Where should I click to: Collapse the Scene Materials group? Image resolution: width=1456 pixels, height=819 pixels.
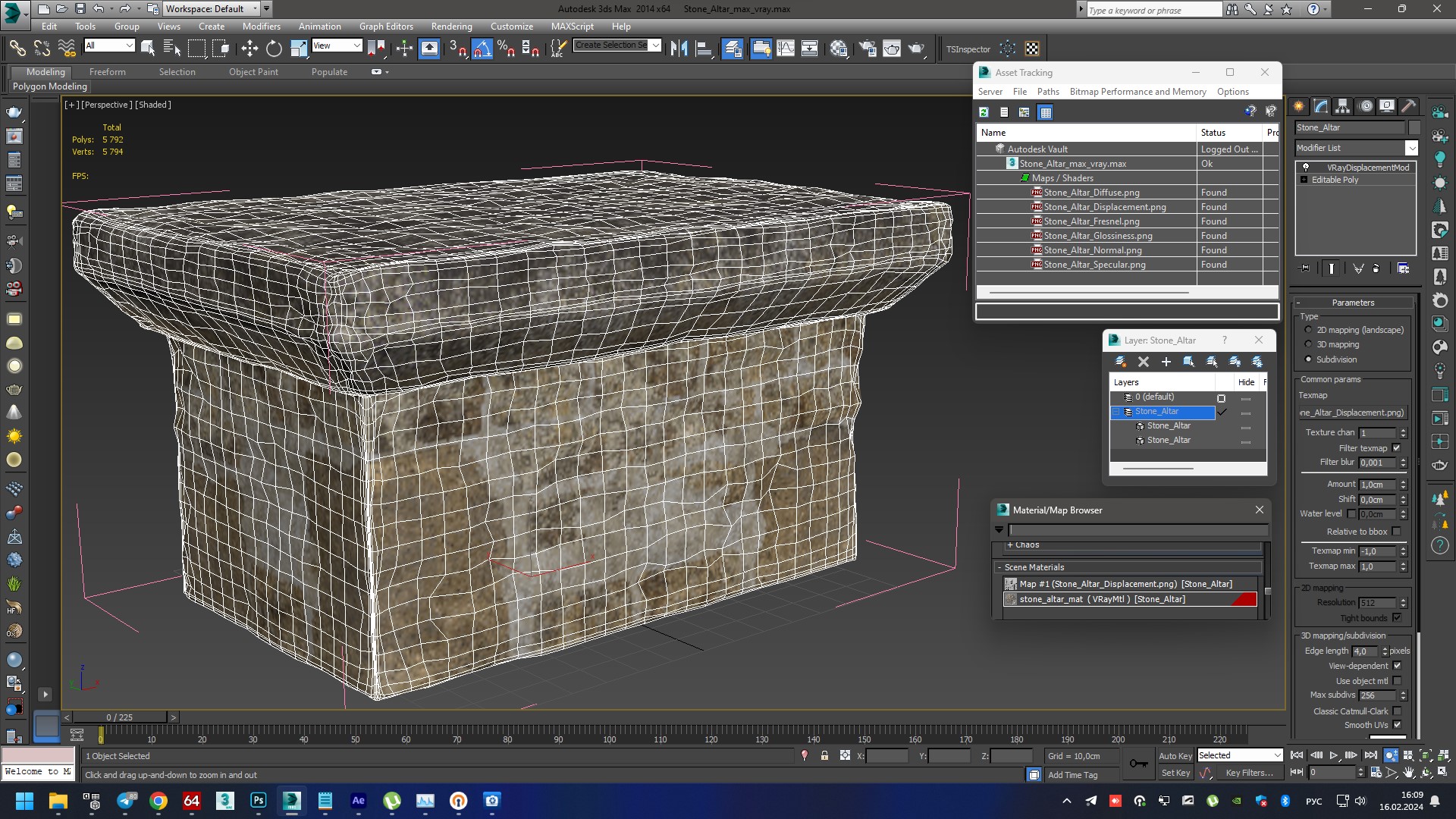pos(999,567)
